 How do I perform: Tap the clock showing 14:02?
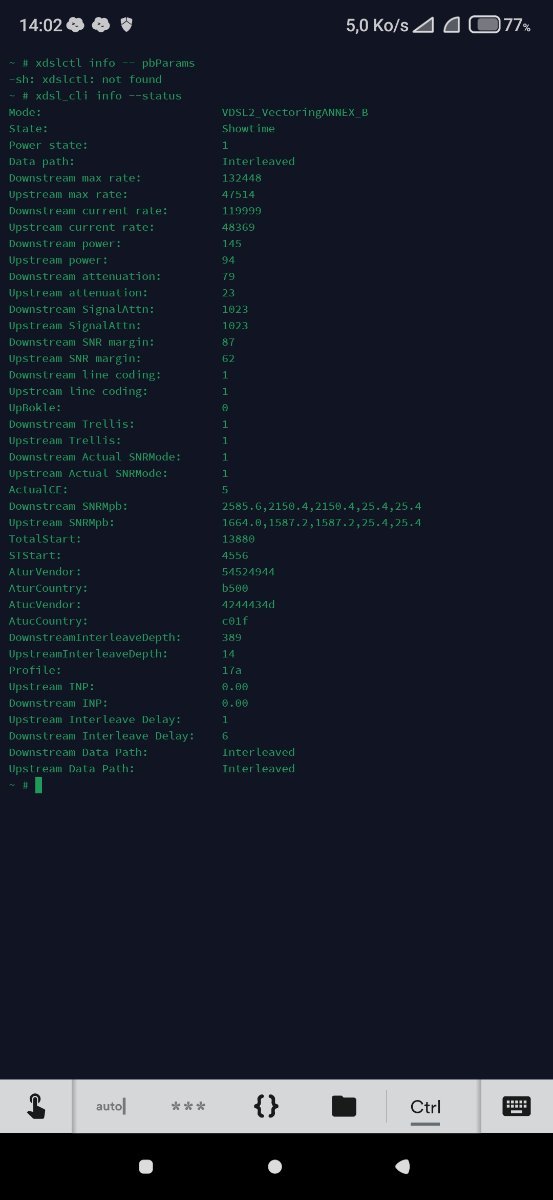(40, 25)
